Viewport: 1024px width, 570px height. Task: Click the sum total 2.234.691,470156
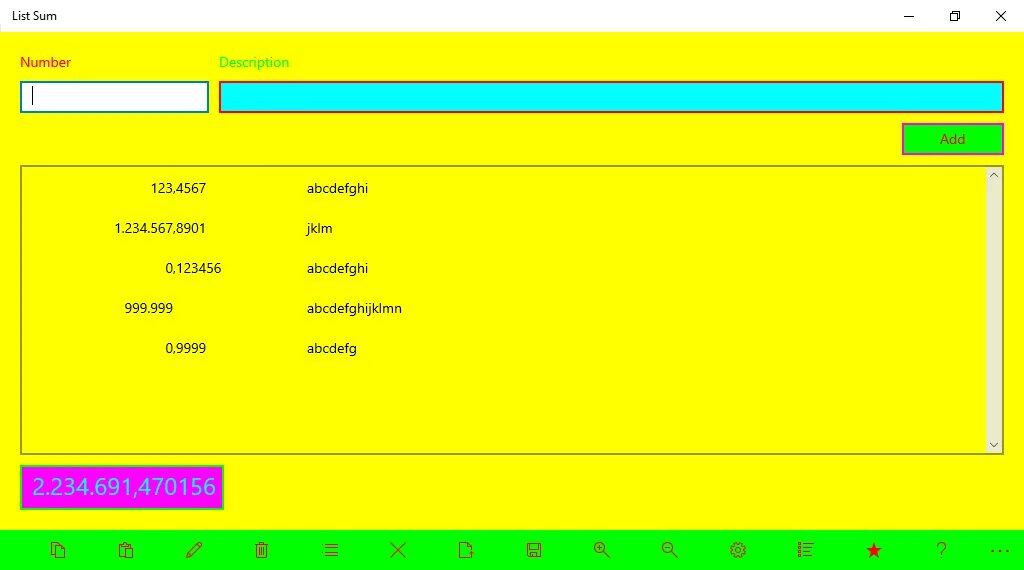[x=122, y=487]
